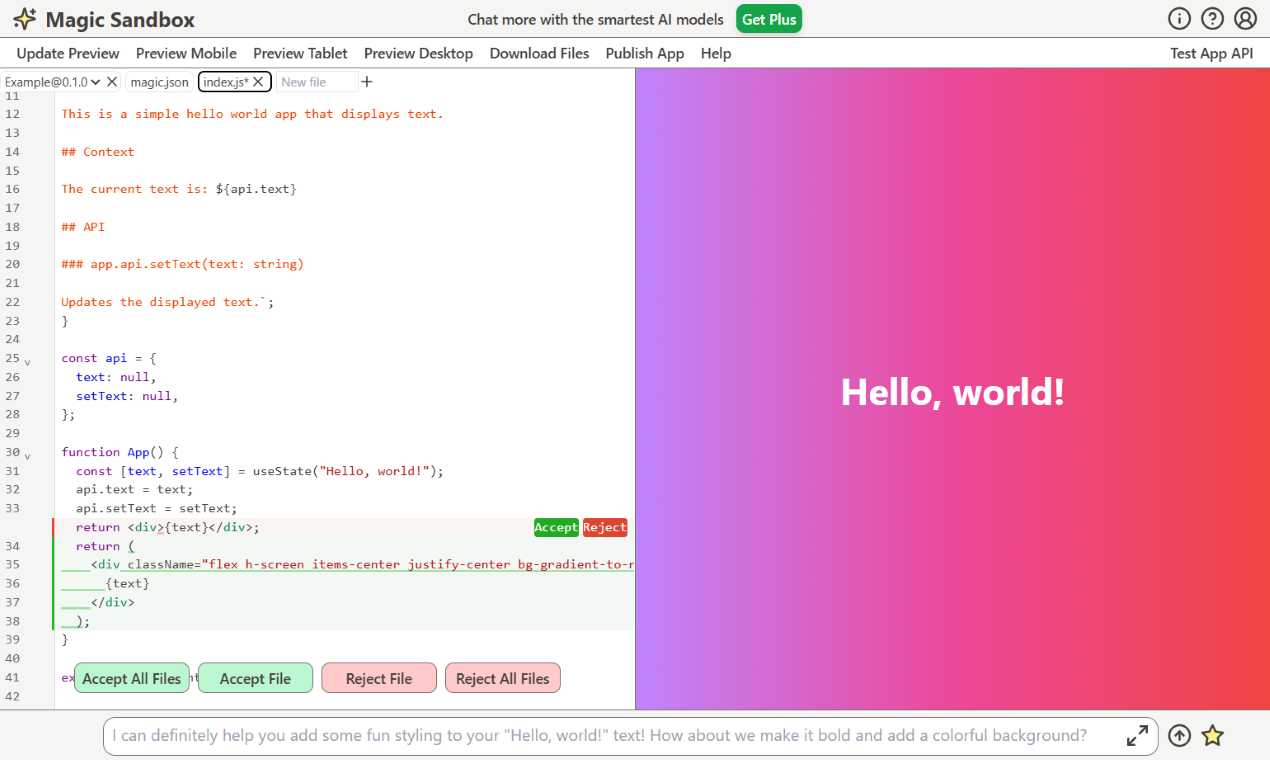
Task: Click into the New file name field
Action: tap(317, 82)
